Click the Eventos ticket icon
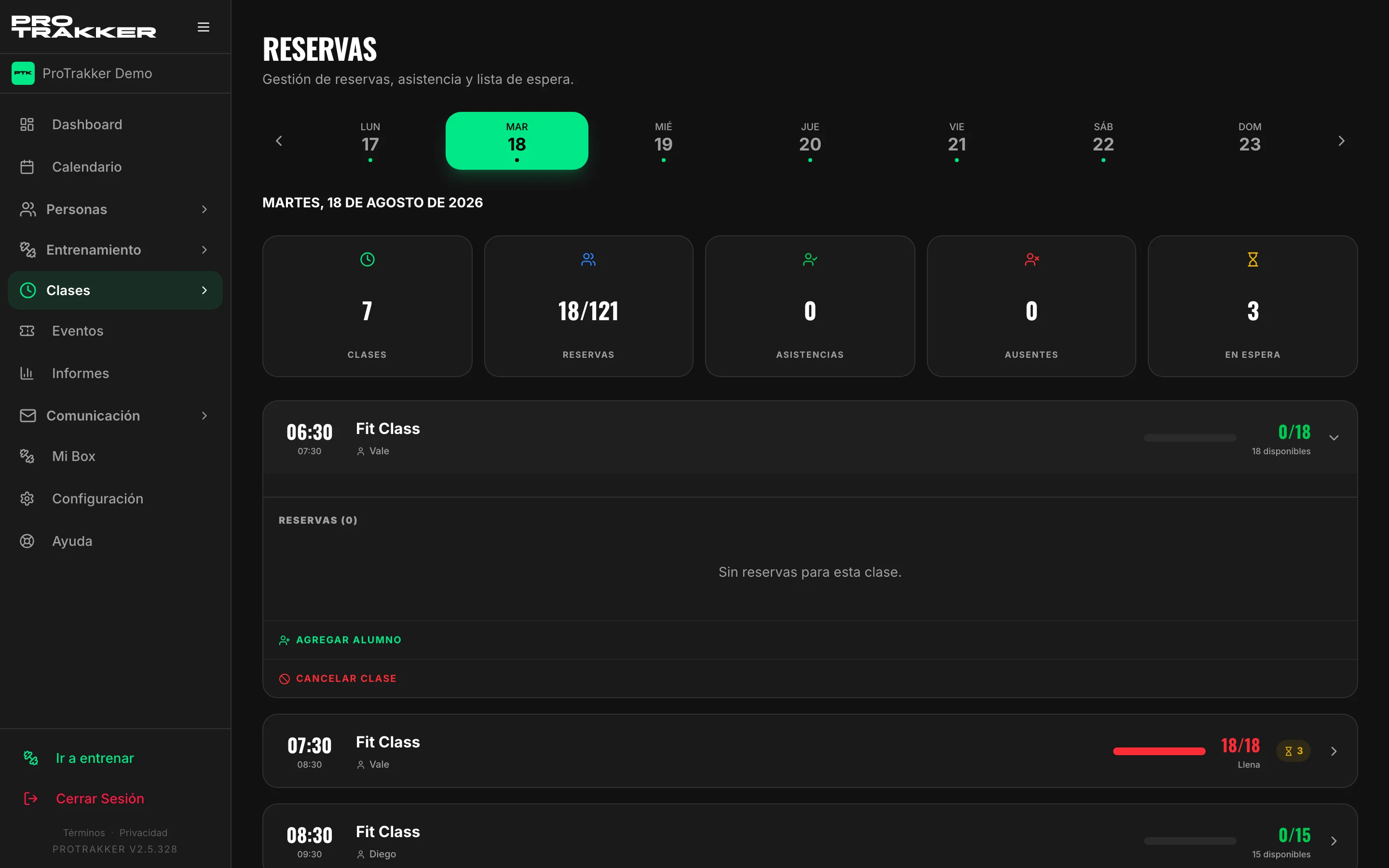 pos(27,331)
